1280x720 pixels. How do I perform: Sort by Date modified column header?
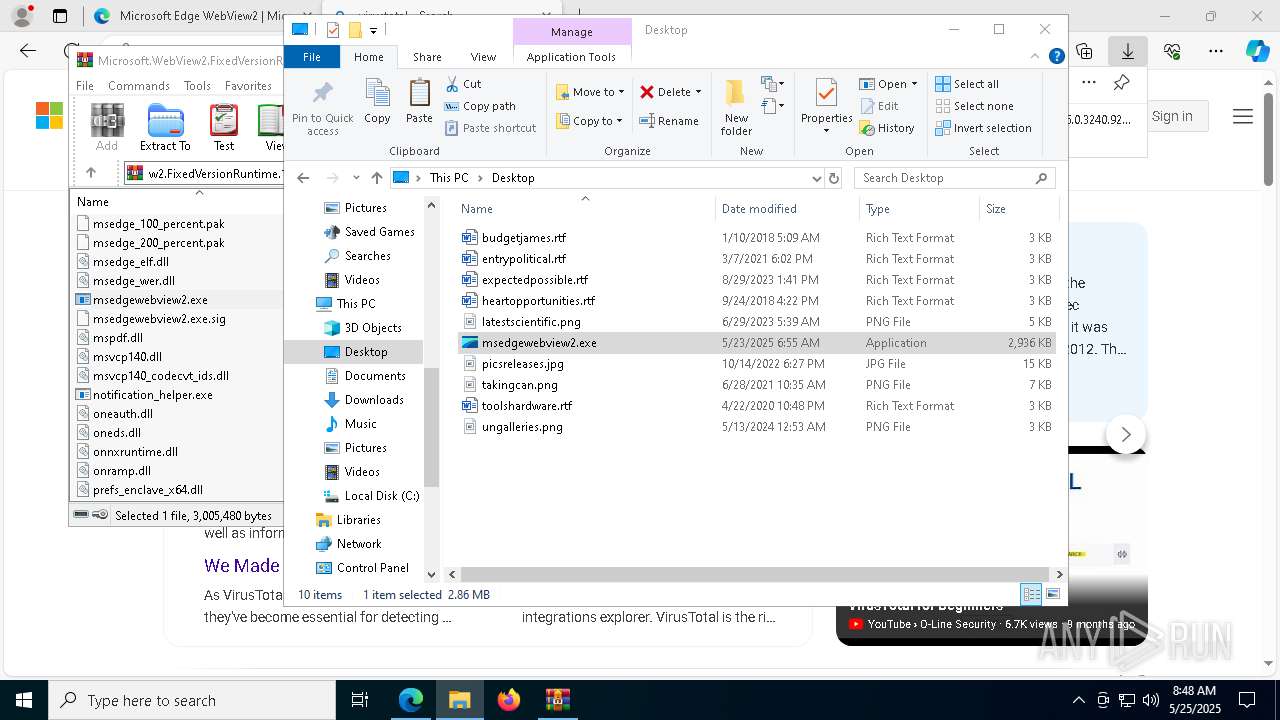786,209
